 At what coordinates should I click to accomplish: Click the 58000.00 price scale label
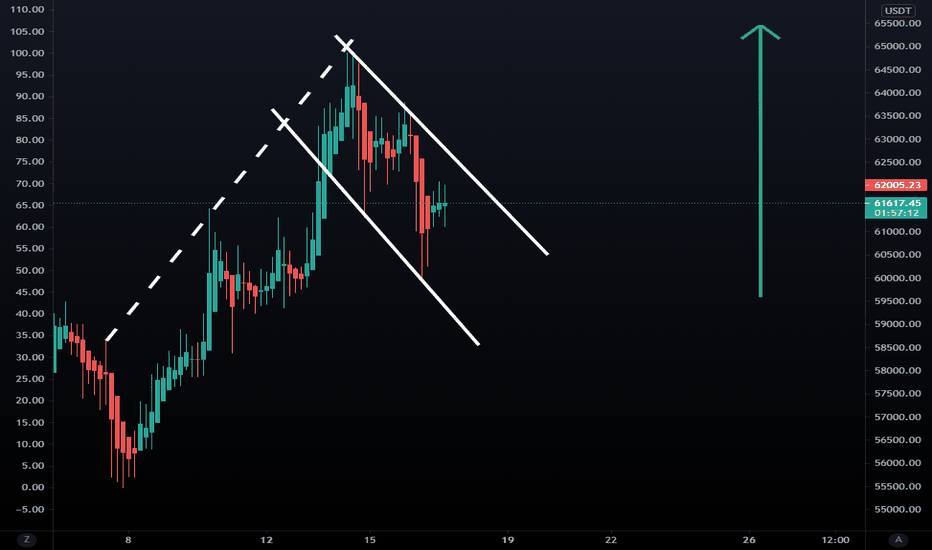(x=898, y=370)
